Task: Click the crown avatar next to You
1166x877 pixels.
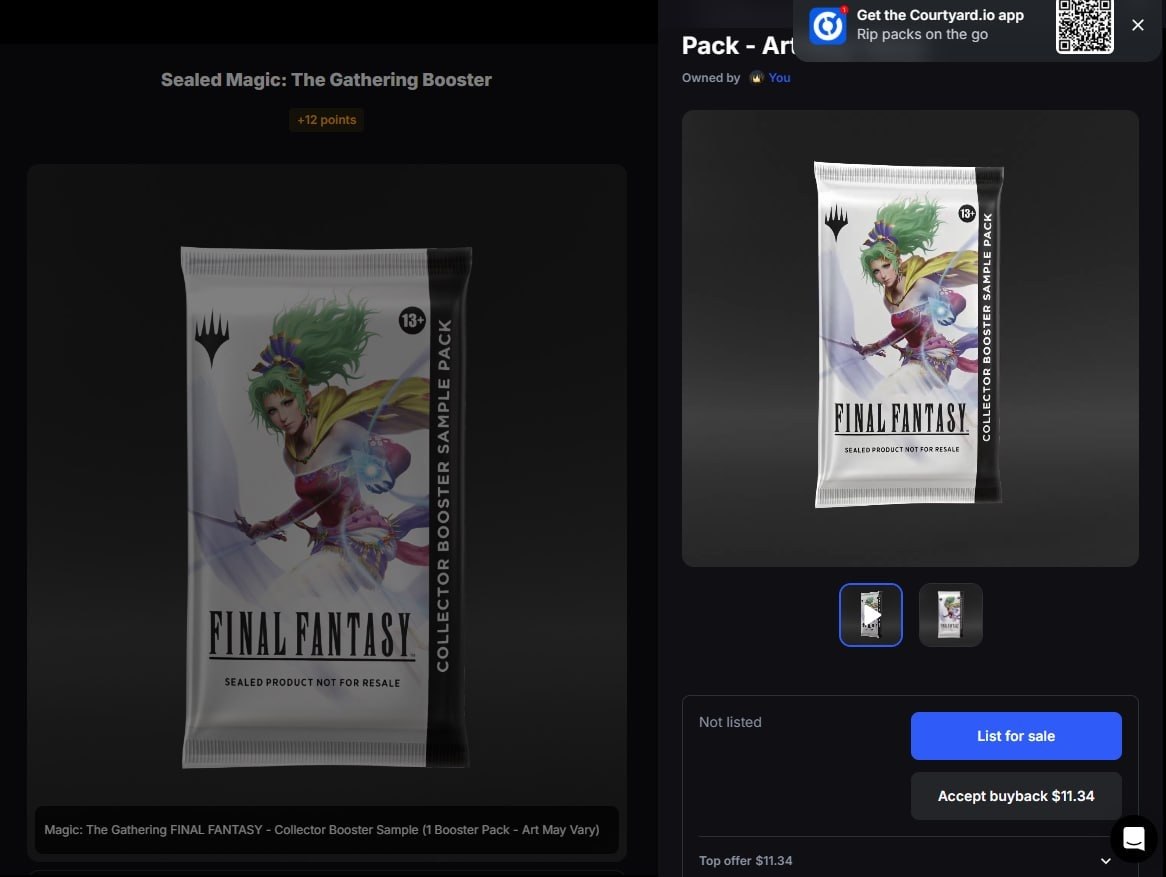Action: point(756,77)
